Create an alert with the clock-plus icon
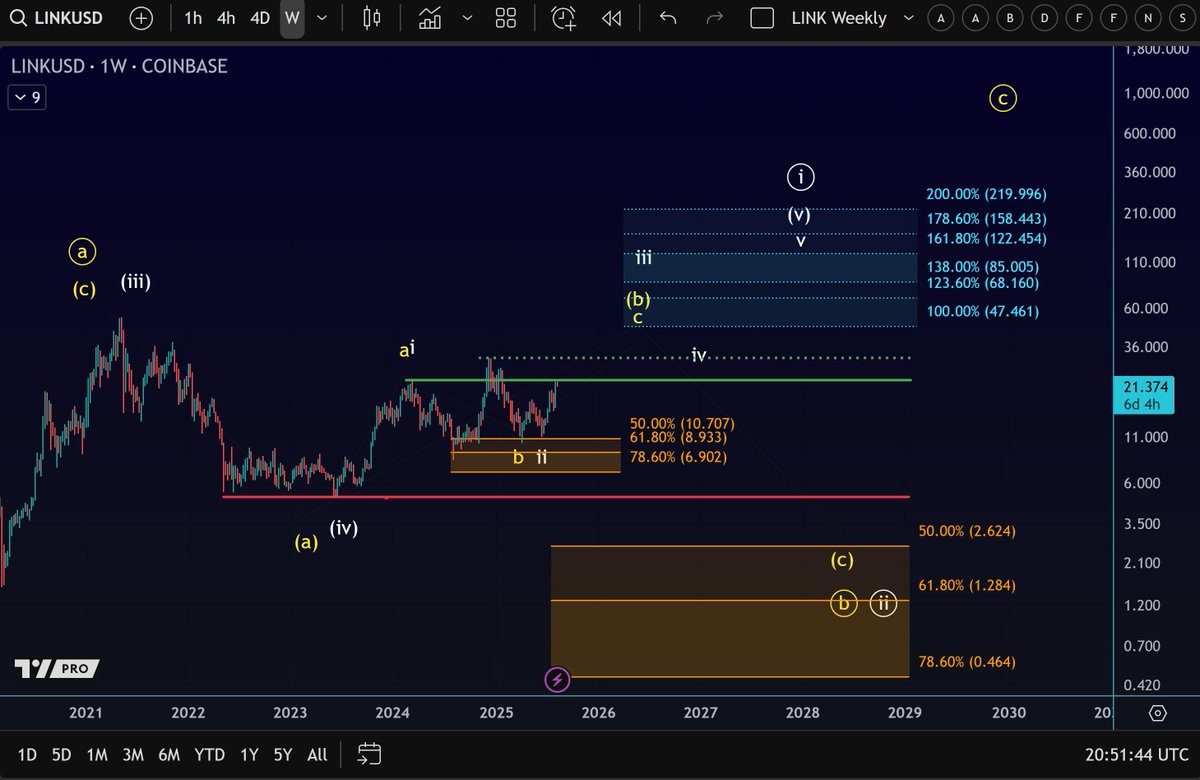The image size is (1200, 780). tap(562, 18)
